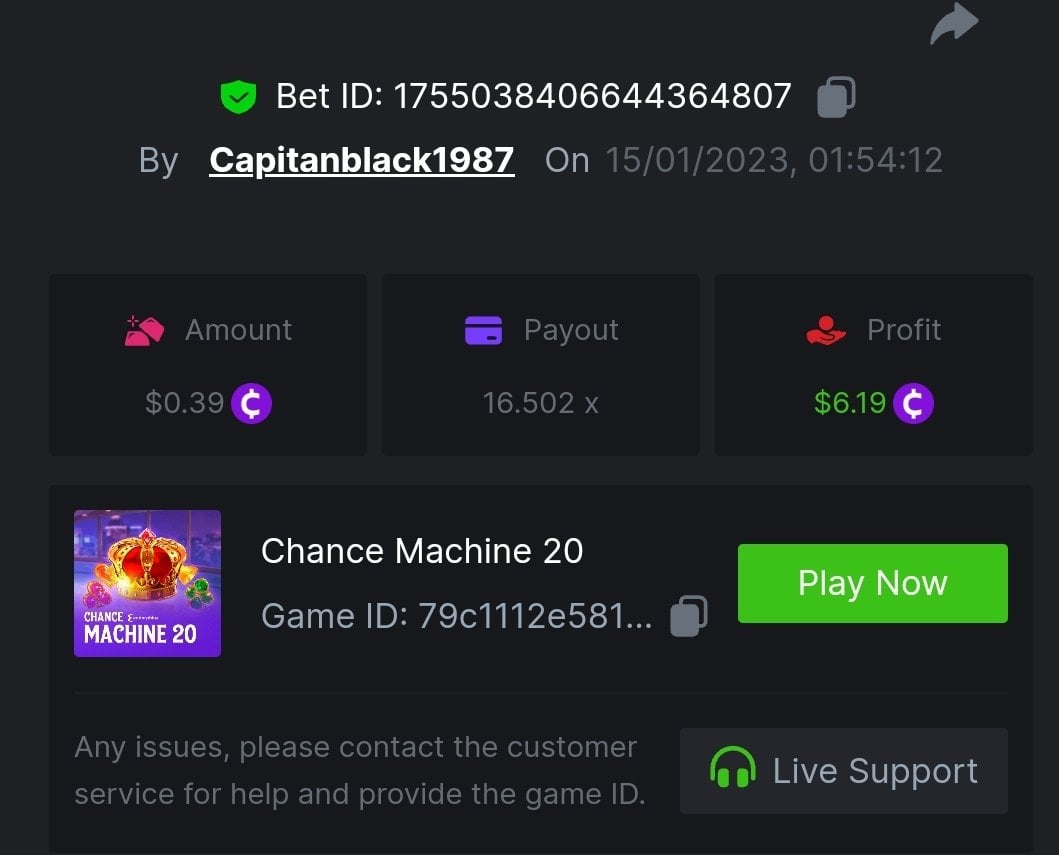The width and height of the screenshot is (1059, 855).
Task: Click the red Profit hand icon
Action: pyautogui.click(x=826, y=330)
